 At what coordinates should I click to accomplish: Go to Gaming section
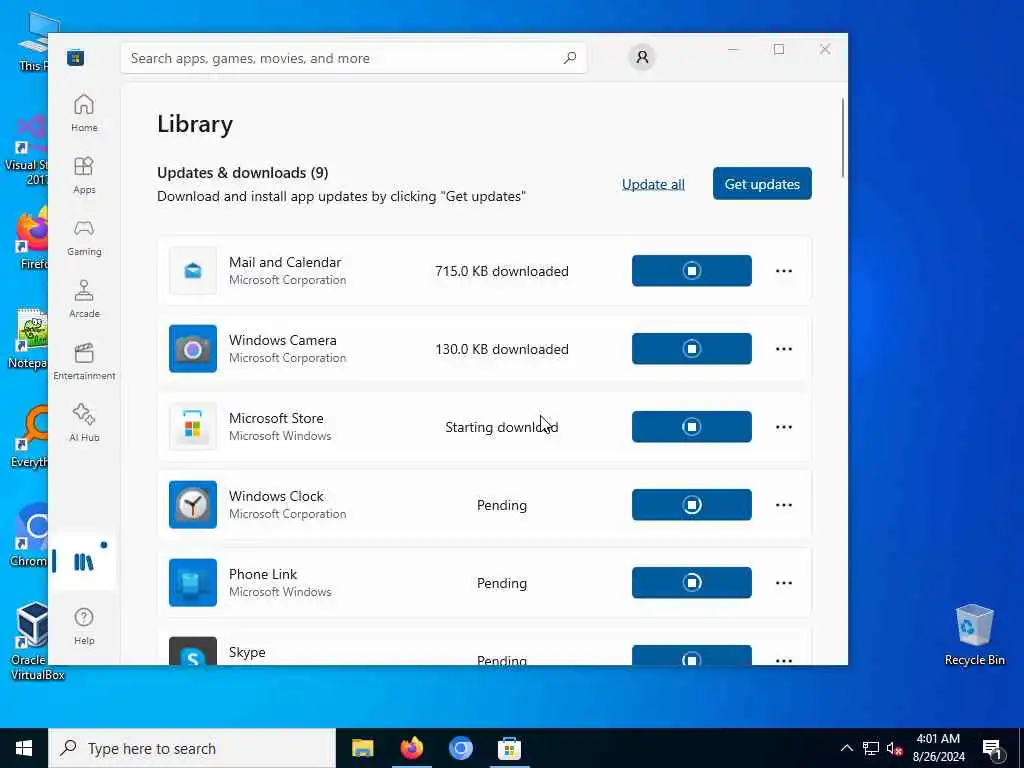(x=84, y=237)
